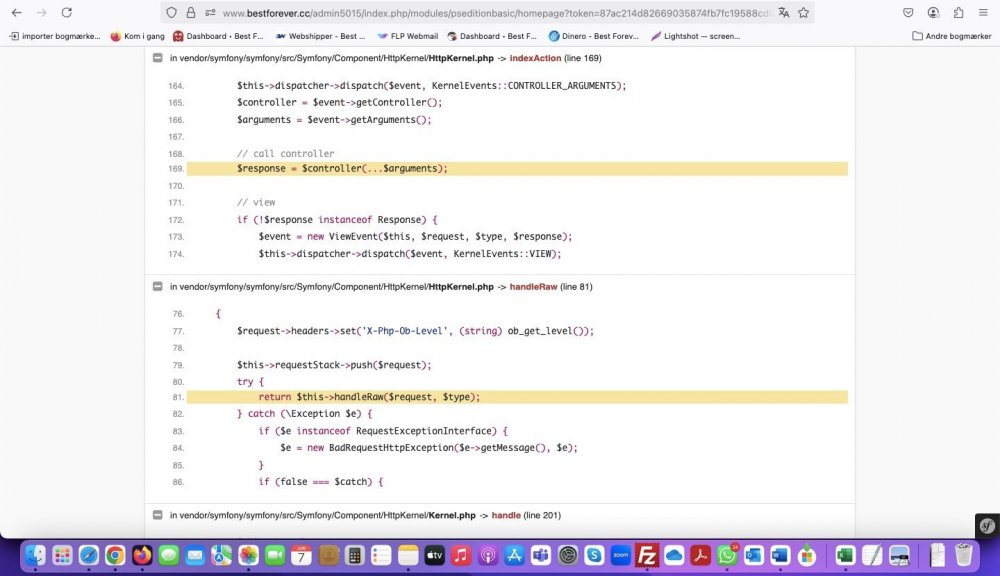Open OneDrive from the dock
This screenshot has width=1000, height=576.
tap(673, 556)
